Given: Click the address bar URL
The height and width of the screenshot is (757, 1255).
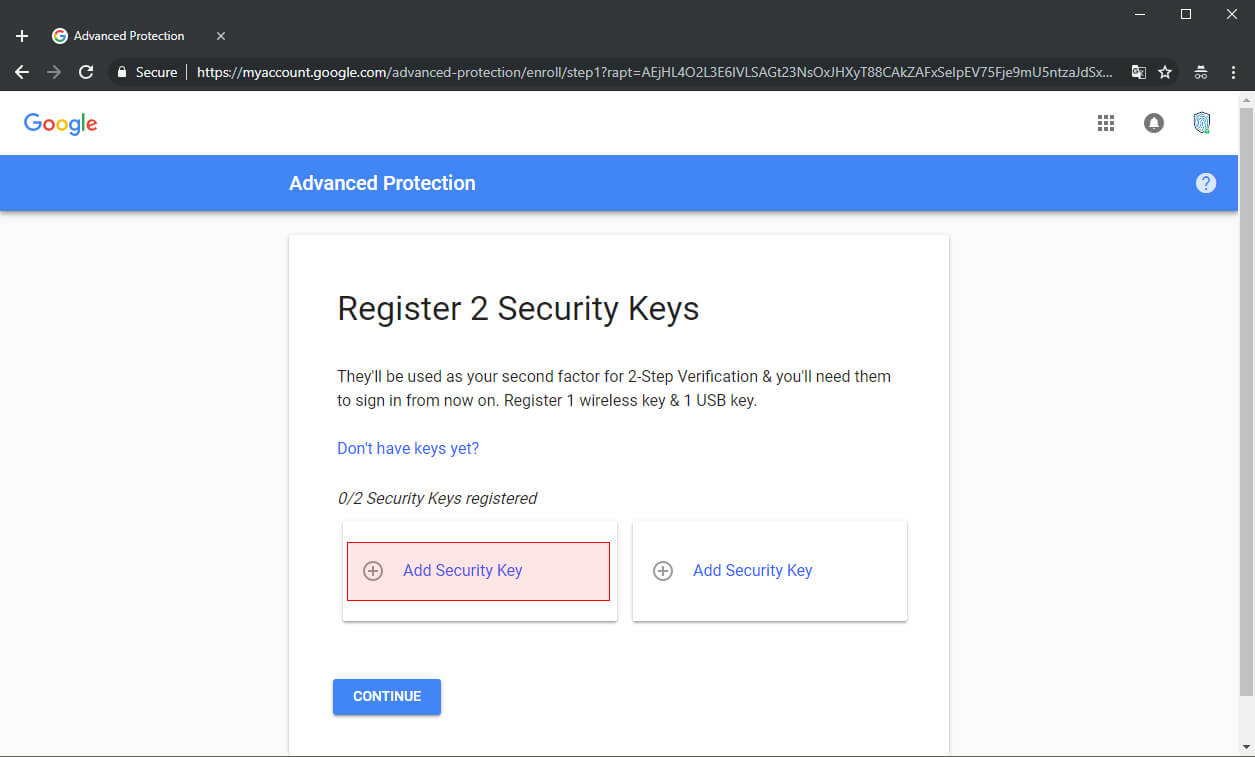Looking at the screenshot, I should 650,72.
